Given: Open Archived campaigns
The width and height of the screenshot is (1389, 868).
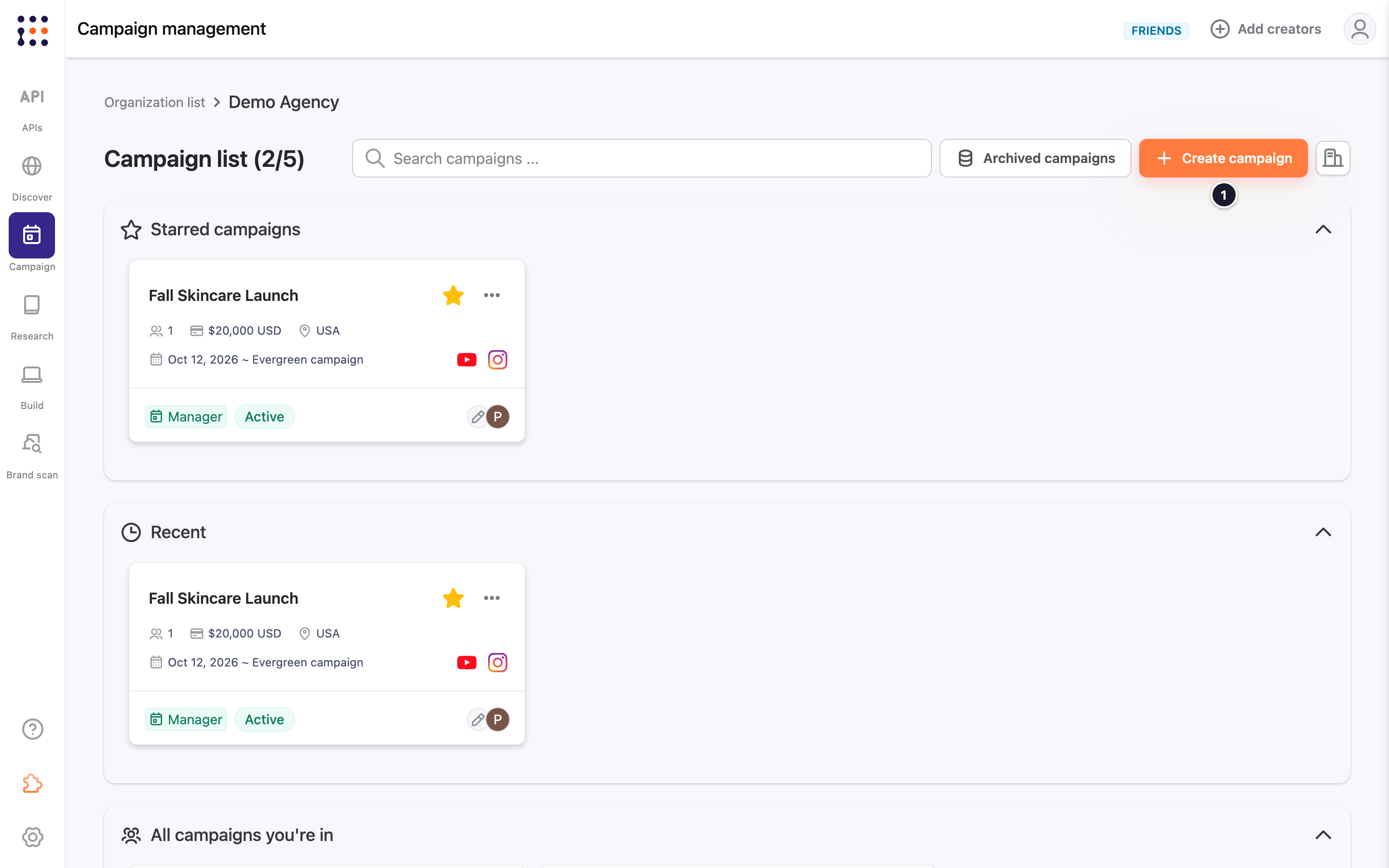Looking at the screenshot, I should tap(1035, 158).
